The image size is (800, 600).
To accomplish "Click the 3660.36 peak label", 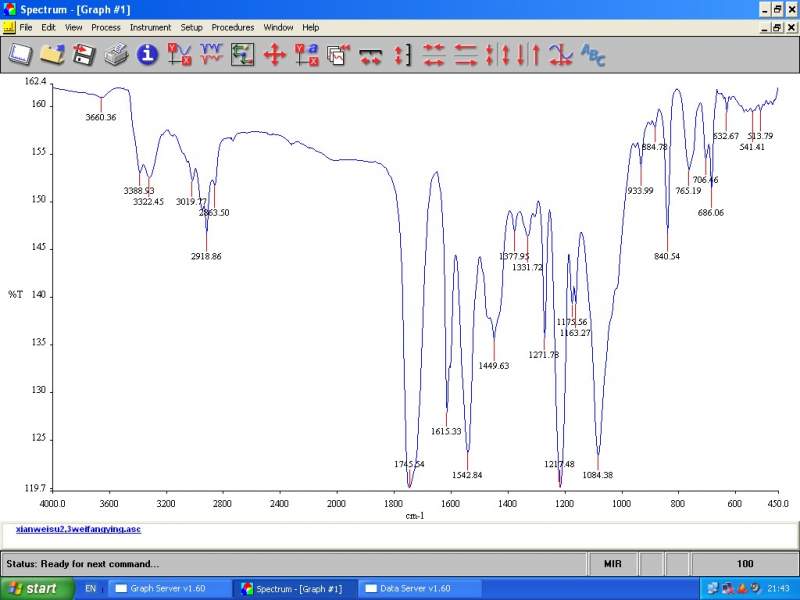I will (x=101, y=117).
